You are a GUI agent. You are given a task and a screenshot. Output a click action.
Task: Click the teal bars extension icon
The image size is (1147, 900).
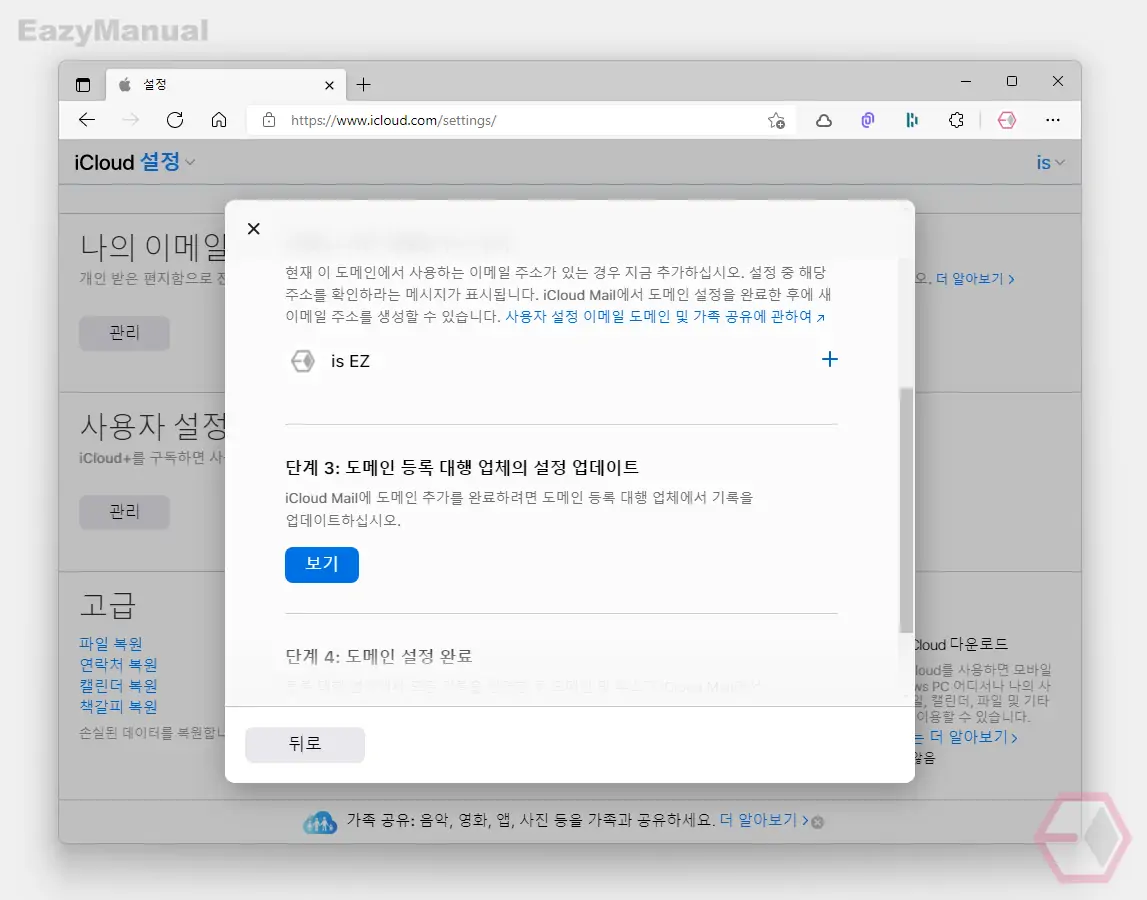[x=911, y=120]
